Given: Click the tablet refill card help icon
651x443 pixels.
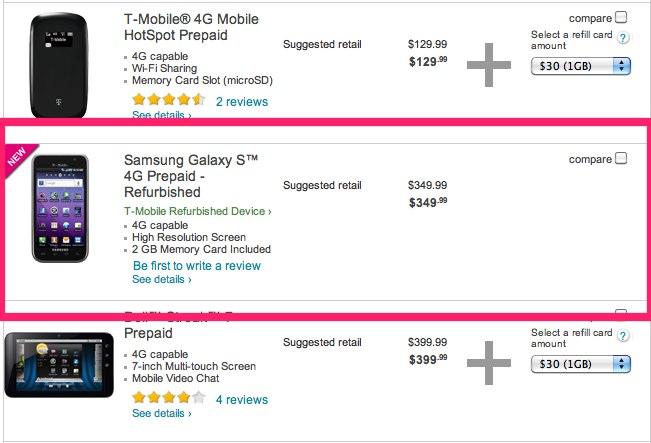Looking at the screenshot, I should 623,338.
